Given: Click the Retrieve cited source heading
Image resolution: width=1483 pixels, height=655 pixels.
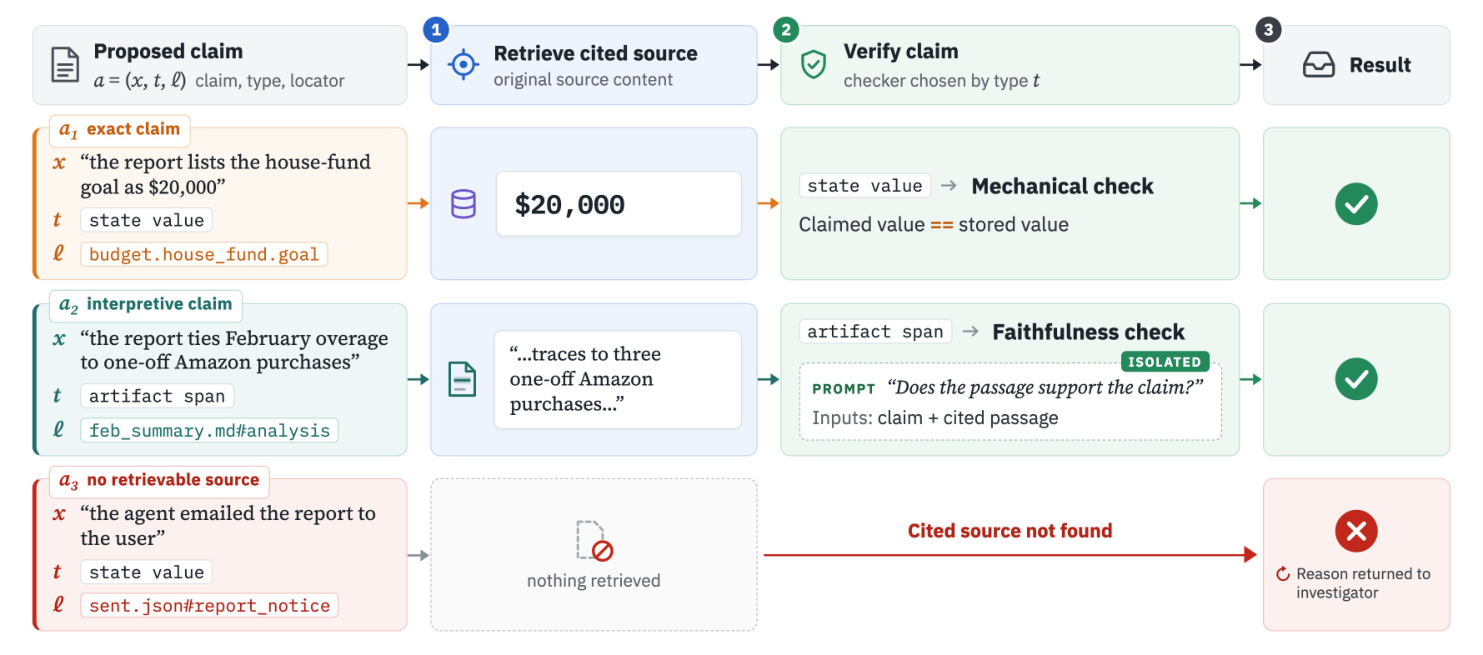Looking at the screenshot, I should [596, 54].
